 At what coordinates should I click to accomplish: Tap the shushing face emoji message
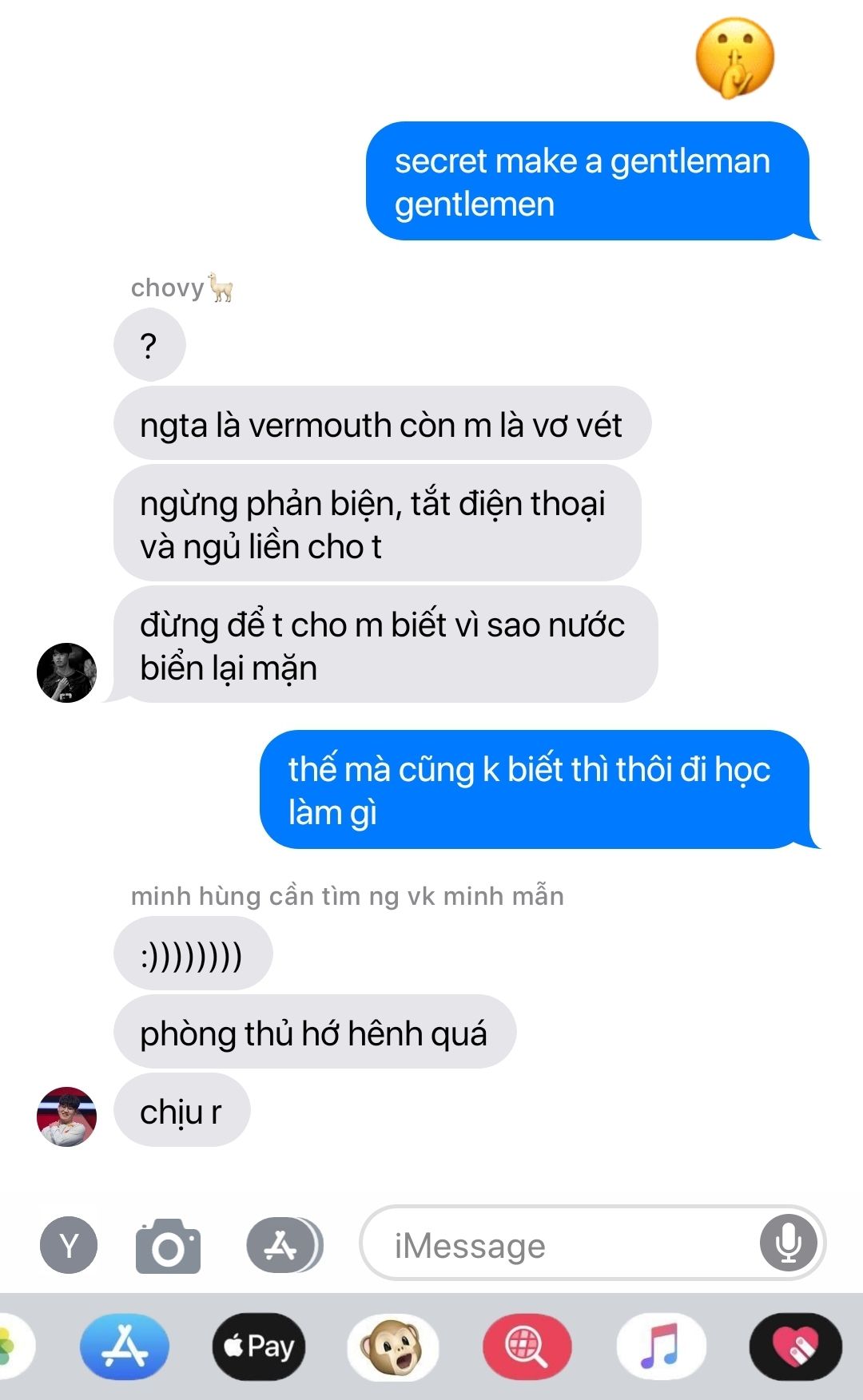(735, 58)
